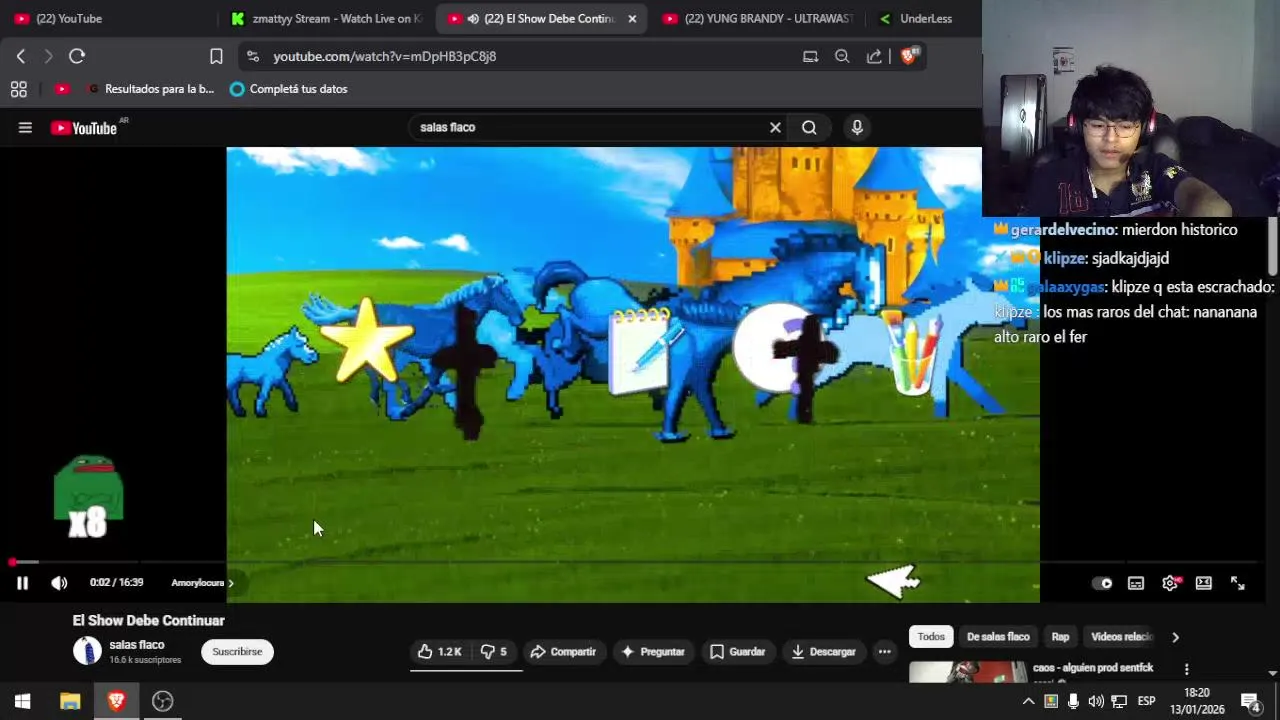Viewport: 1280px width, 720px height.
Task: Open the salas flaco channel avatar
Action: (x=88, y=651)
